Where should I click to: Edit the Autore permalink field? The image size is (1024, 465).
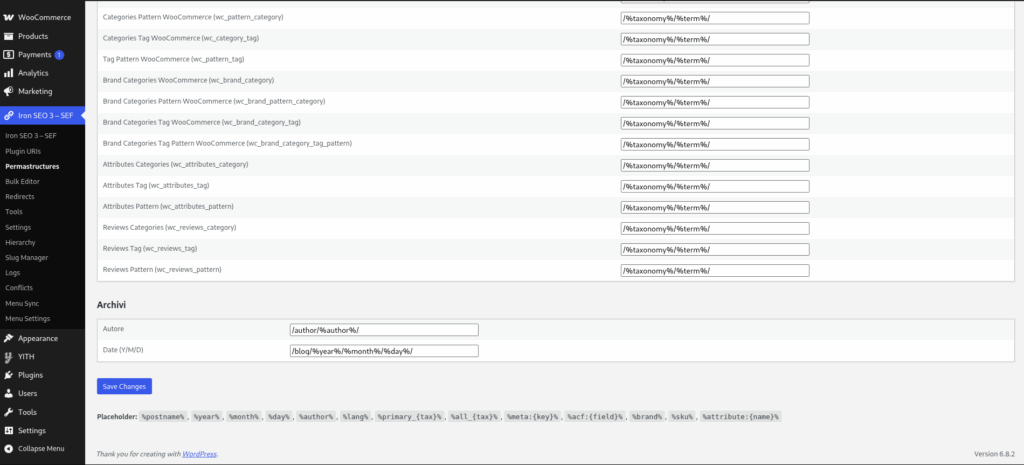384,330
